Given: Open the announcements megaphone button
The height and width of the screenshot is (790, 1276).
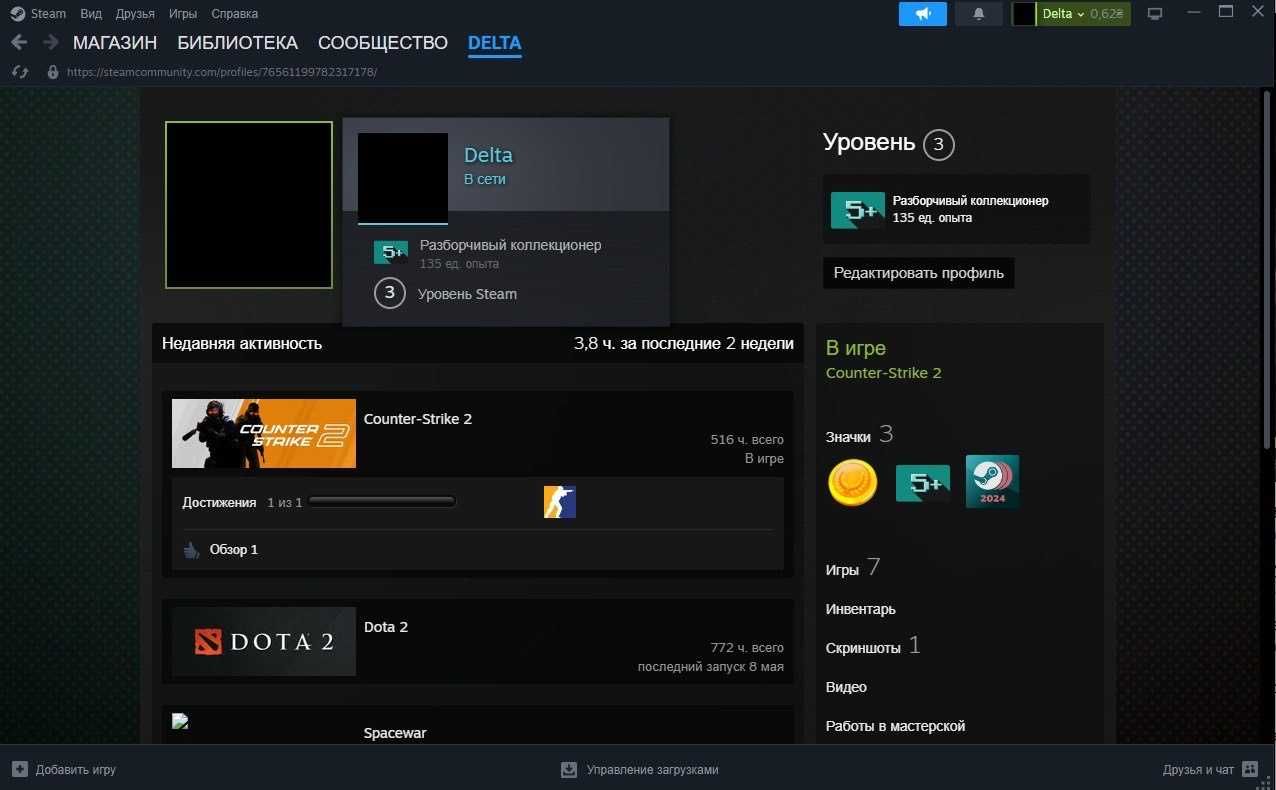Looking at the screenshot, I should (x=922, y=14).
